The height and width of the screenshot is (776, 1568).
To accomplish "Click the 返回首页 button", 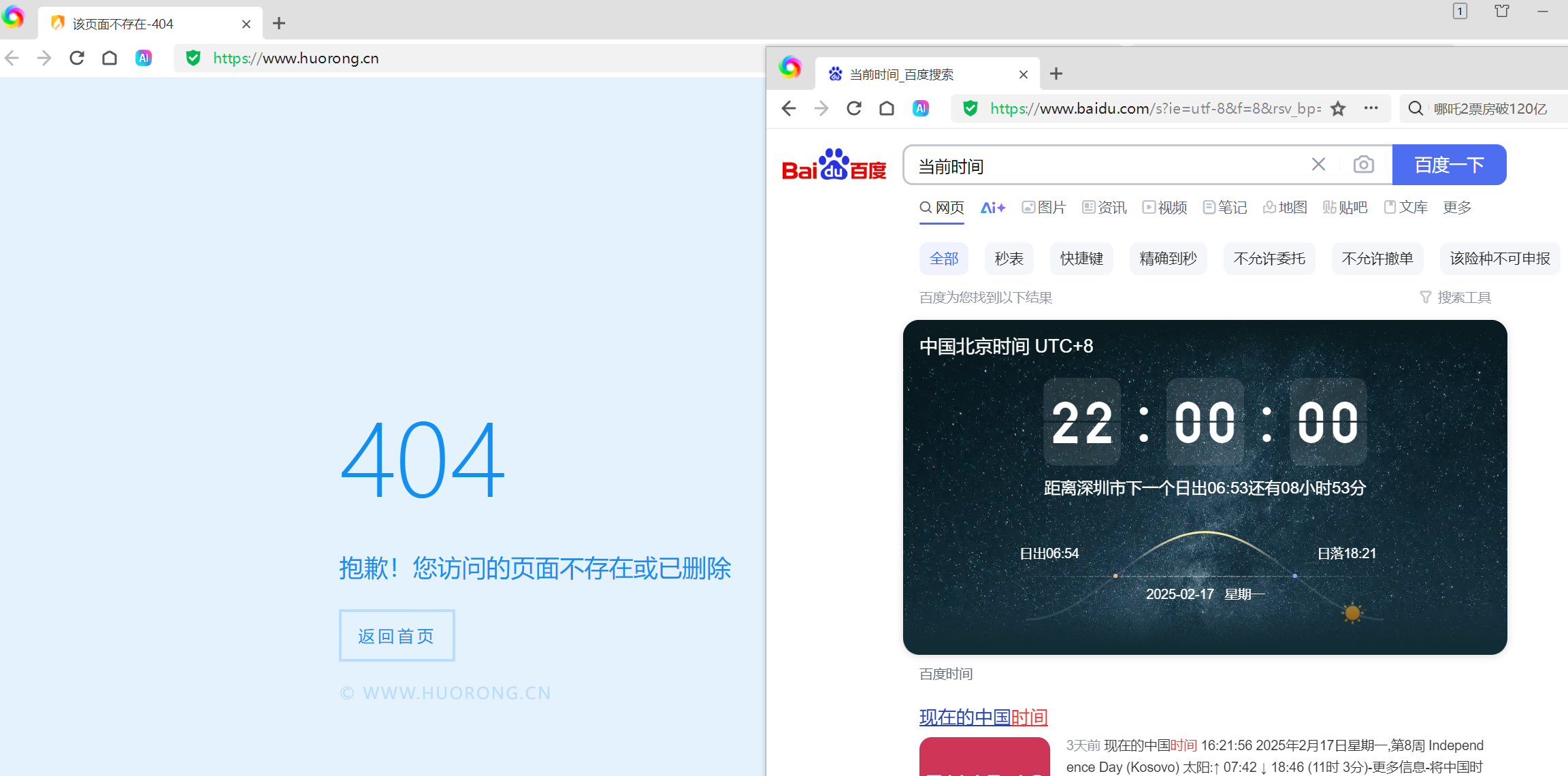I will coord(397,636).
